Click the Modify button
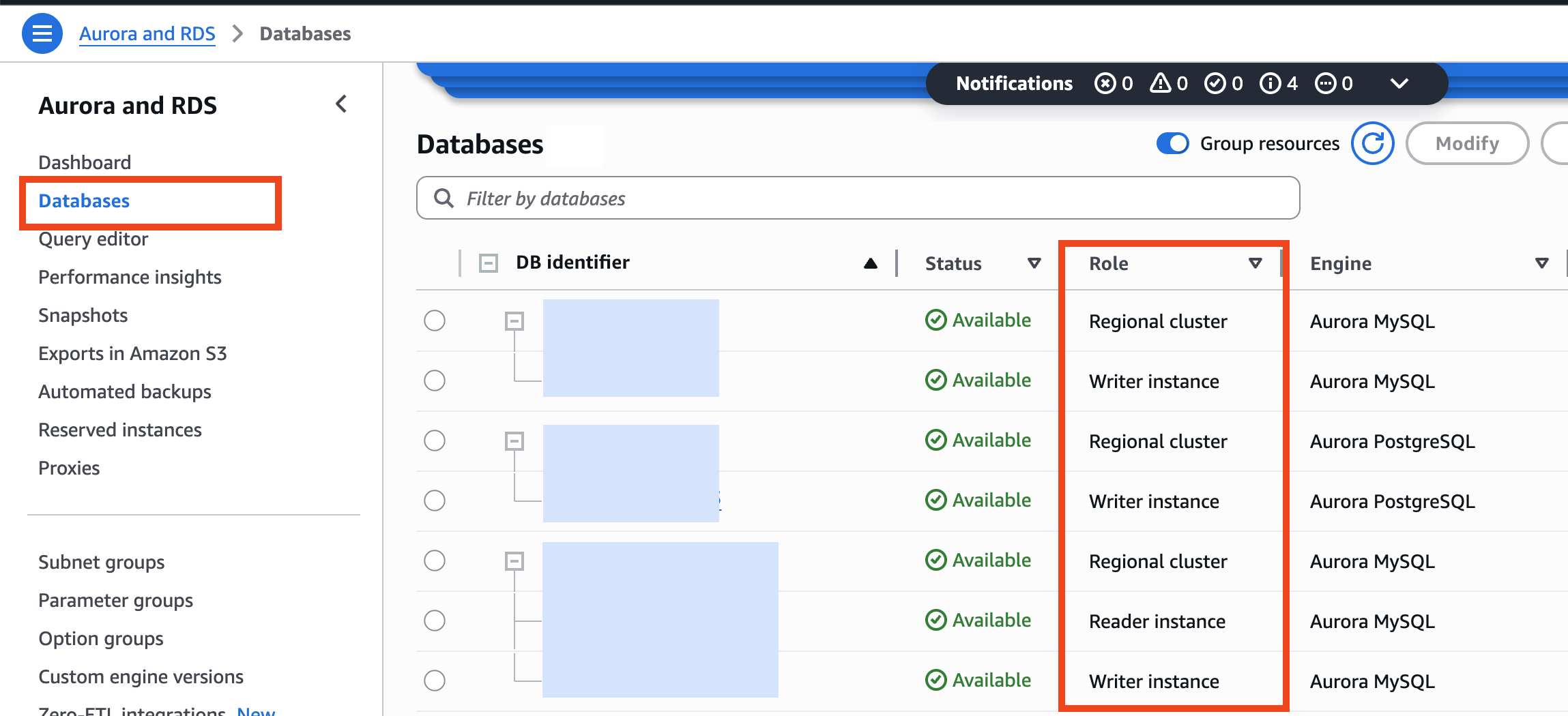The image size is (1568, 716). (x=1467, y=143)
